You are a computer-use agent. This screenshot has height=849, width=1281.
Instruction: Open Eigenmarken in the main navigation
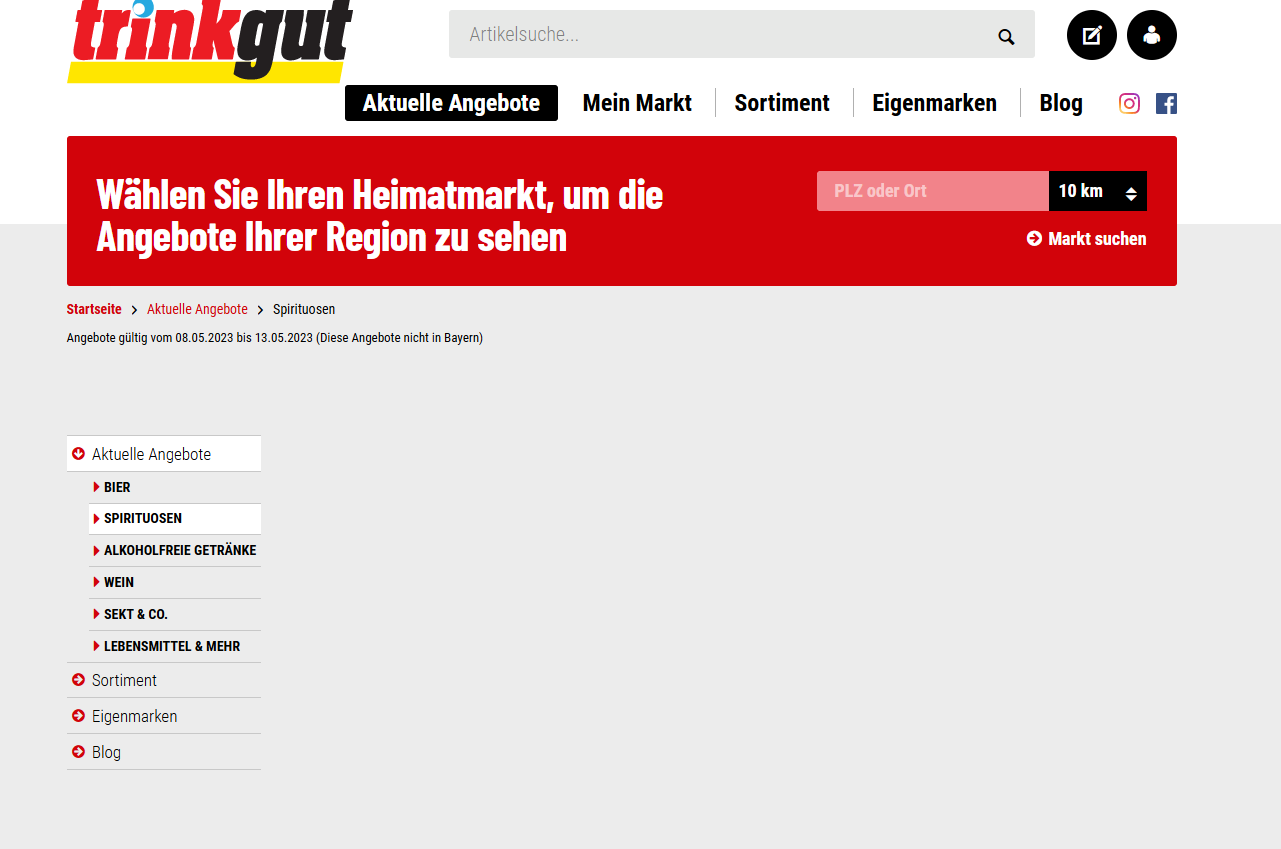(x=934, y=103)
